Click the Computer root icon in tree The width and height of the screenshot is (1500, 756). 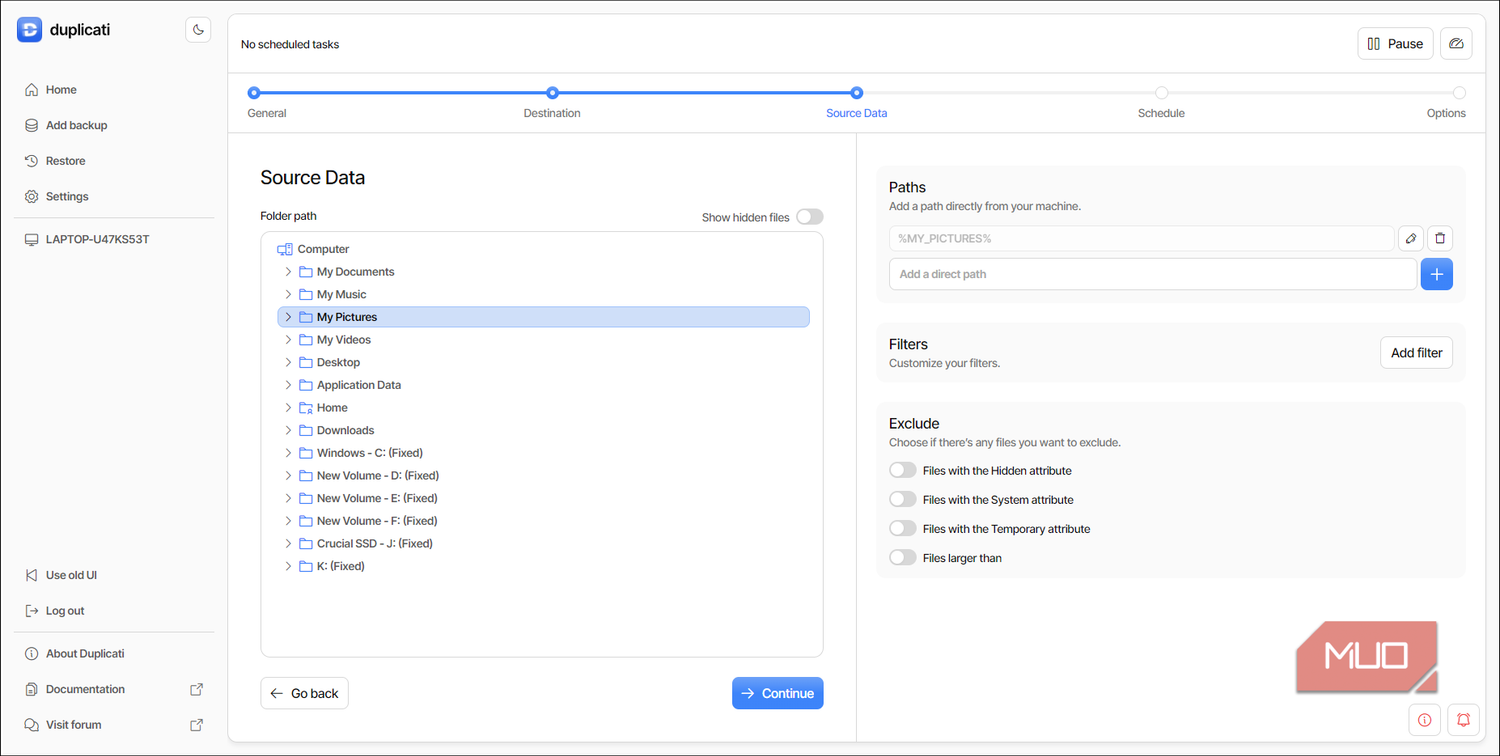point(285,249)
